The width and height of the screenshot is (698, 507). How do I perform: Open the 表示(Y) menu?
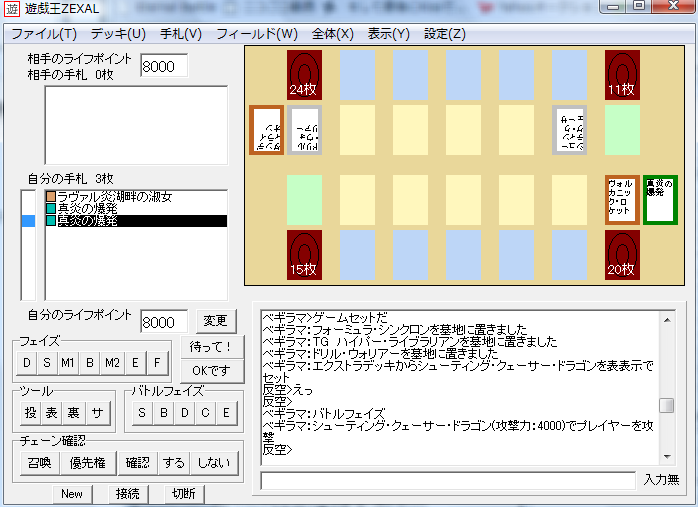coord(388,34)
